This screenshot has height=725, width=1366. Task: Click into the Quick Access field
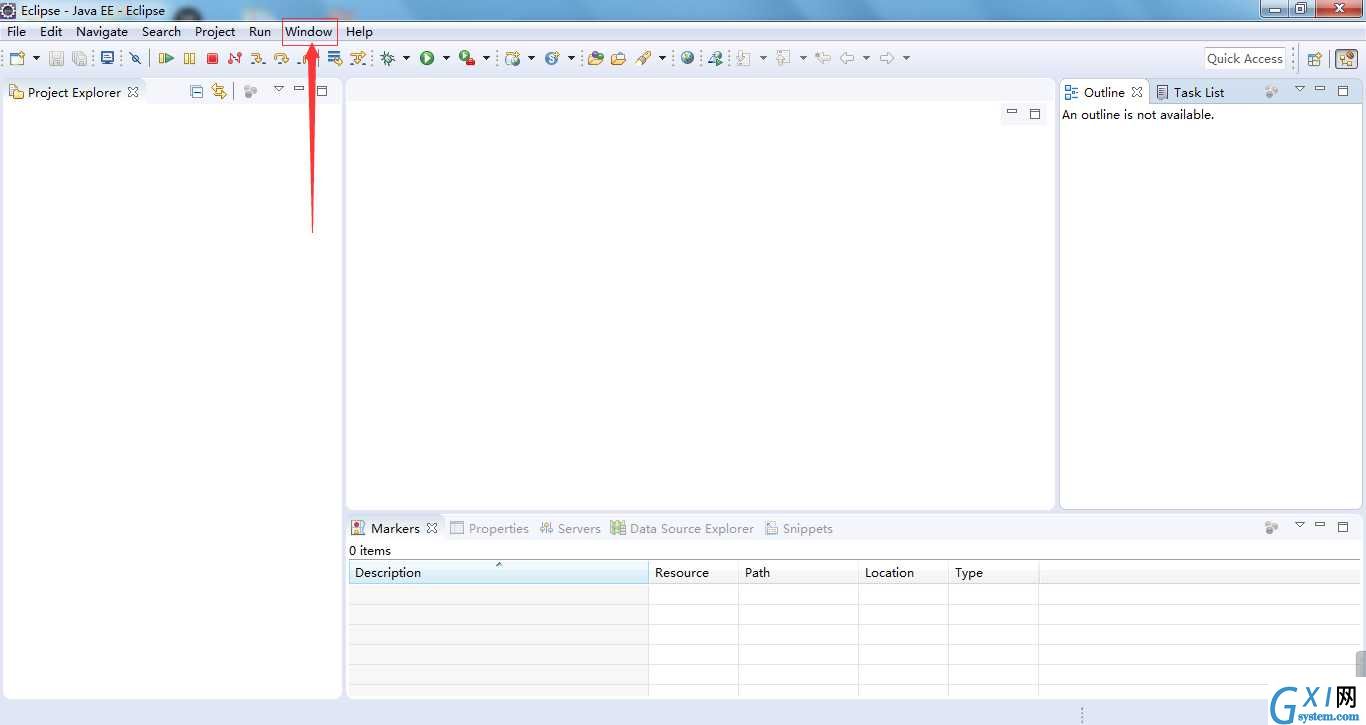click(1245, 58)
